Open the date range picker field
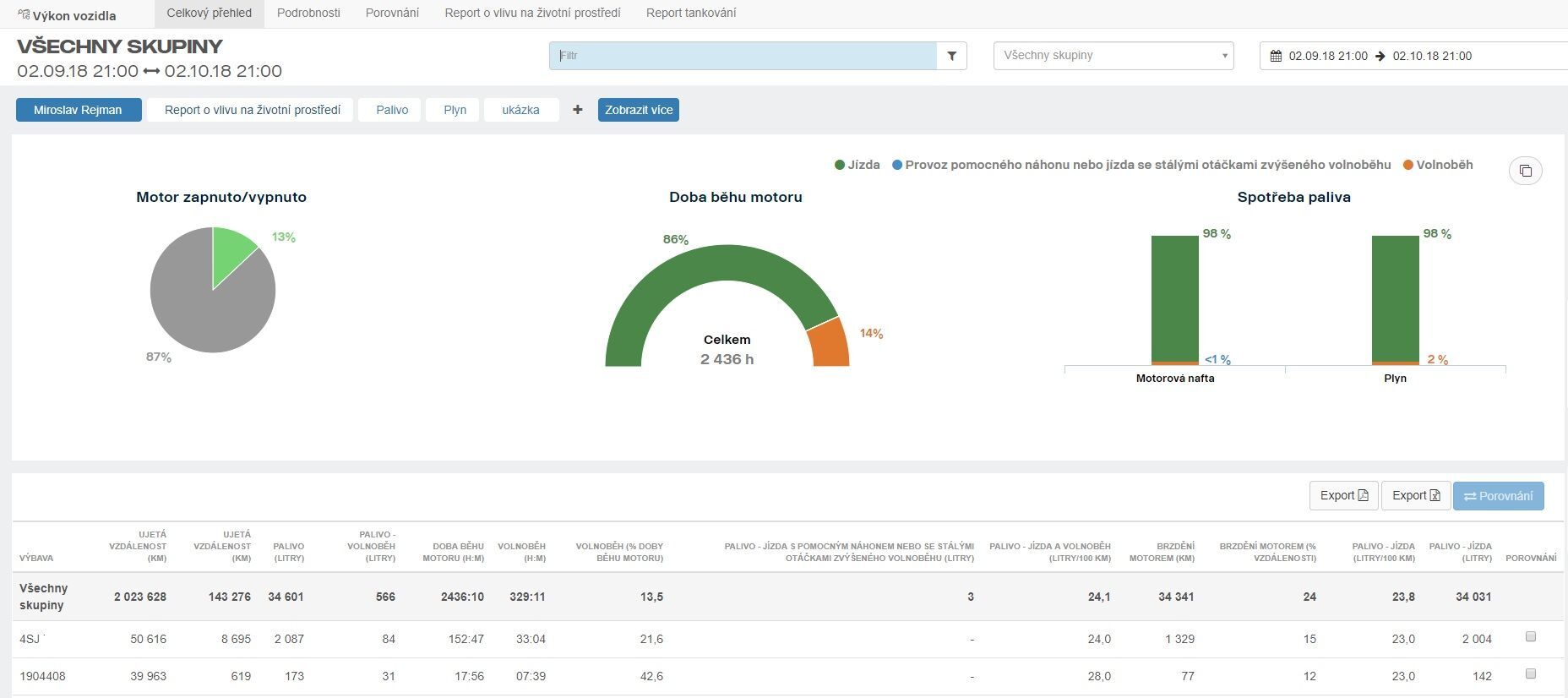 [1413, 56]
